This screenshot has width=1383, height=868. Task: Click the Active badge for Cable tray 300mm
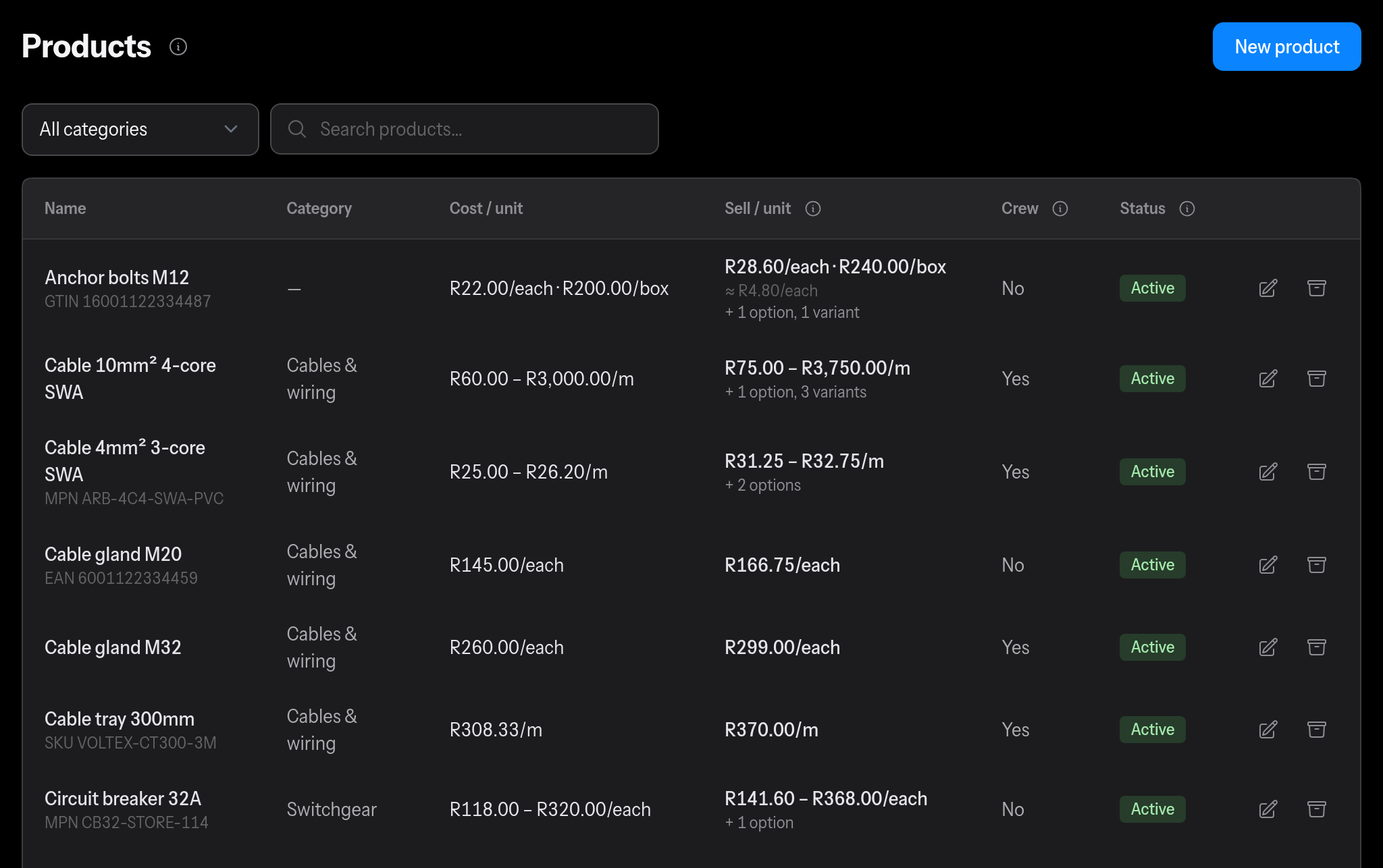tap(1152, 730)
